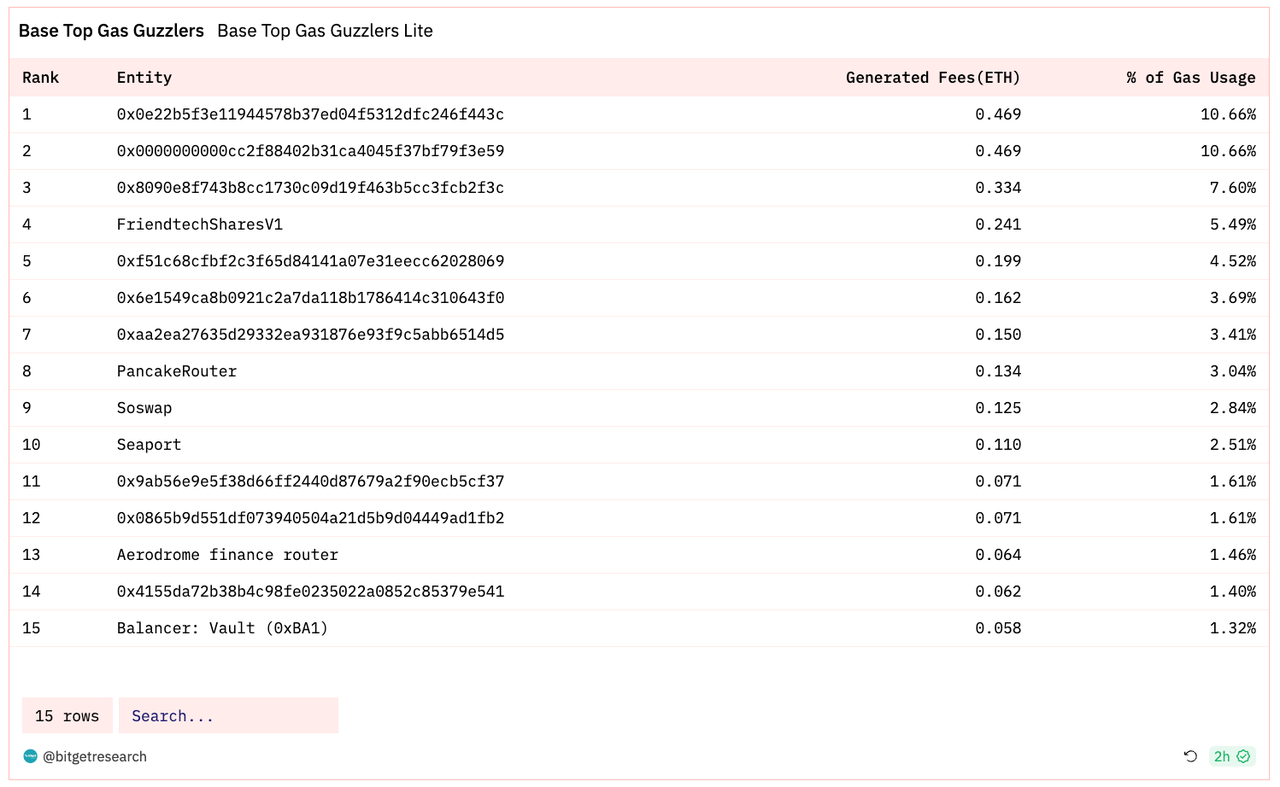Click the 15 rows counter

click(x=67, y=716)
